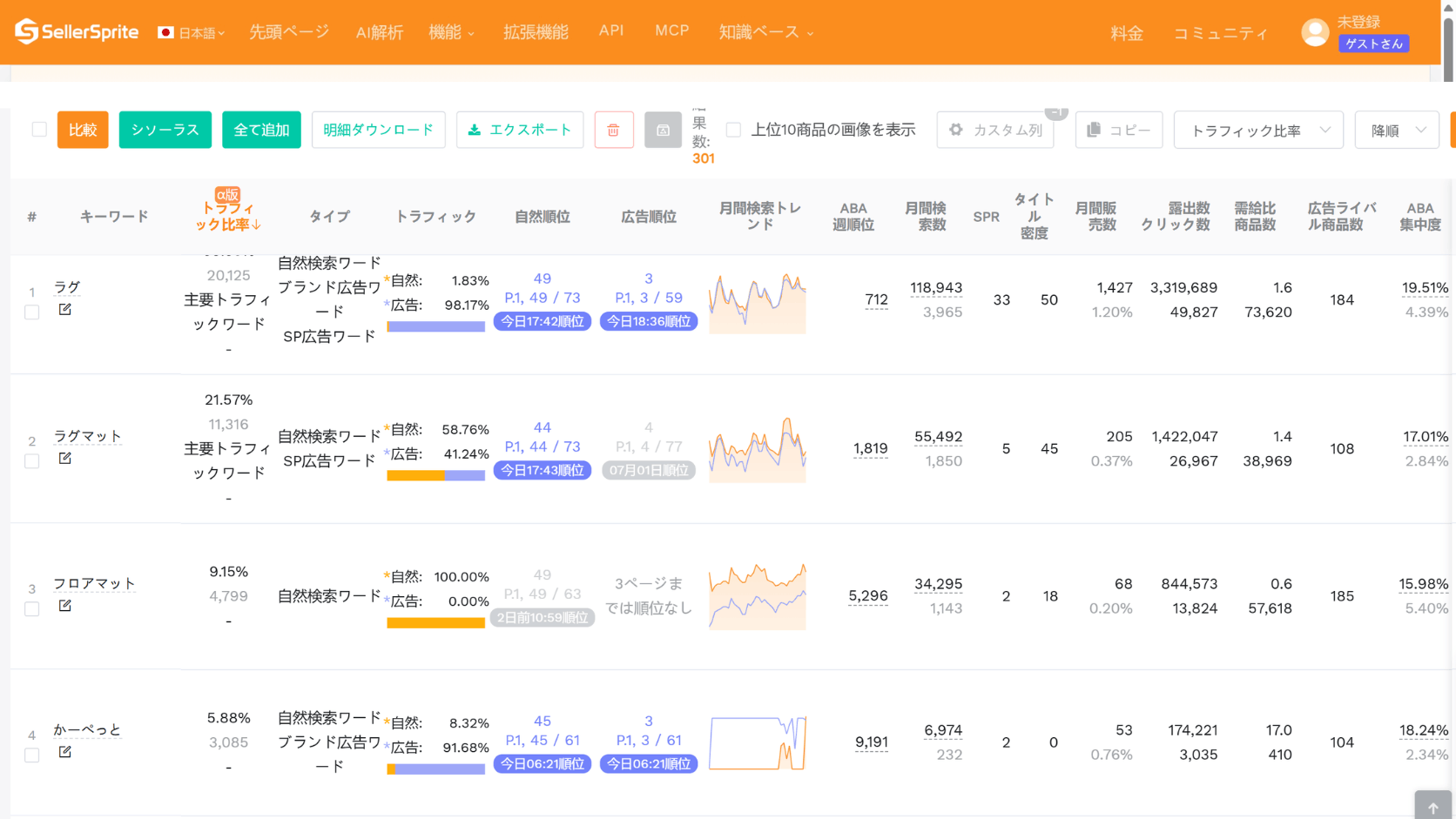Viewport: 1456px width, 819px height.
Task: Click the エクスポート button
Action: click(520, 130)
